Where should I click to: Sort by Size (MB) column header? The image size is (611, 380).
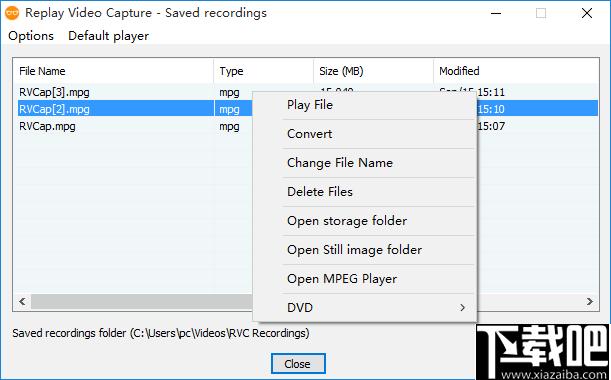click(x=373, y=71)
